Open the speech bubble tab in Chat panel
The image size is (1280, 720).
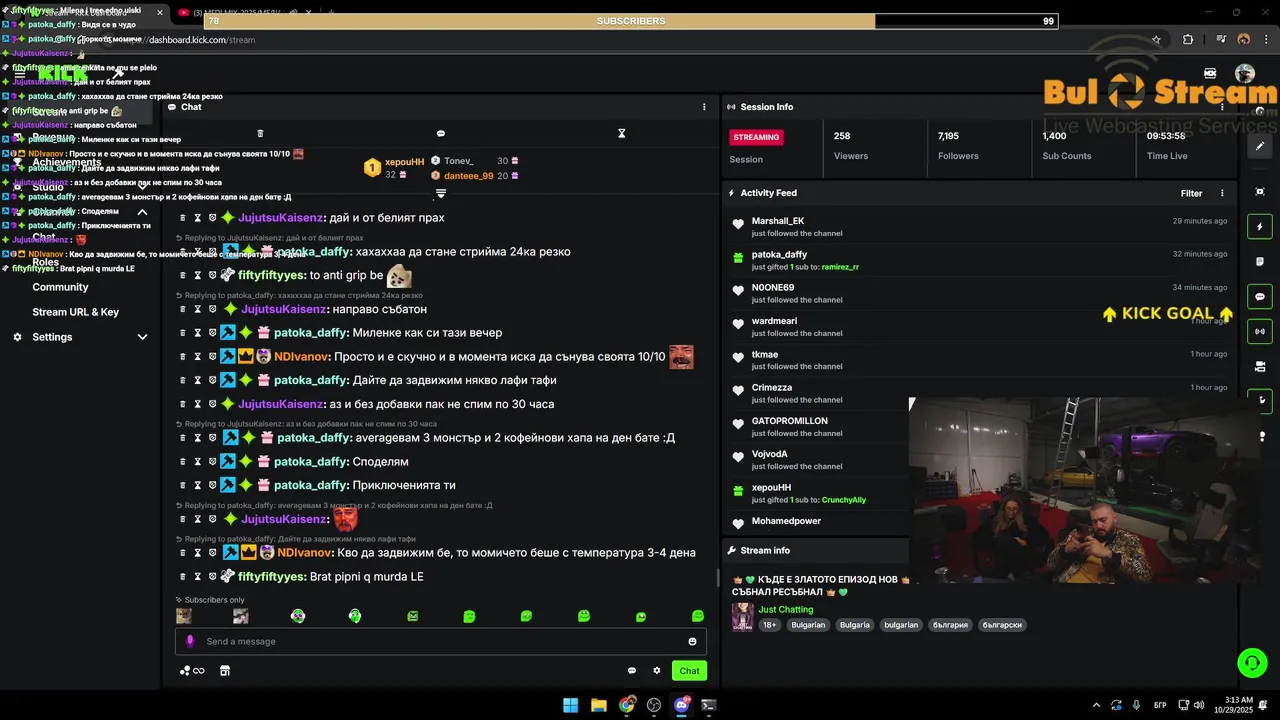click(441, 133)
